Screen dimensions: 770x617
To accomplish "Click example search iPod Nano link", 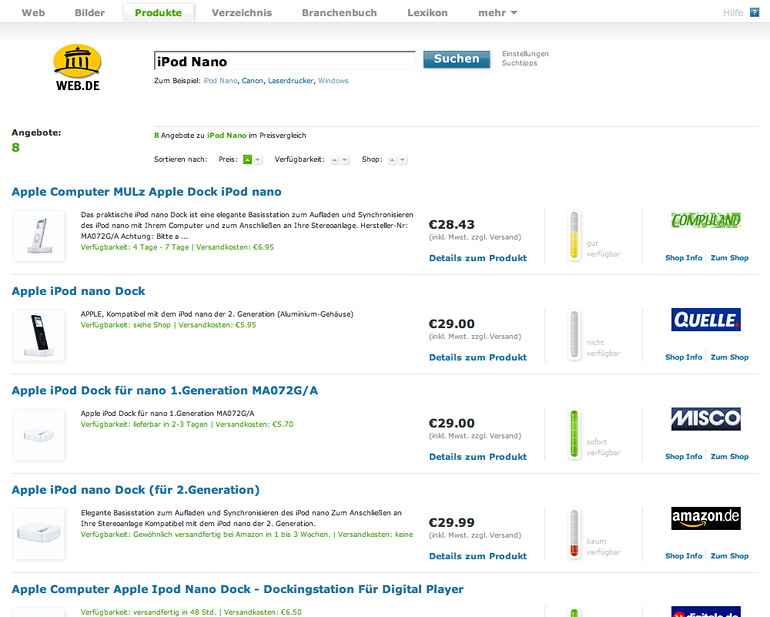I will coord(220,81).
